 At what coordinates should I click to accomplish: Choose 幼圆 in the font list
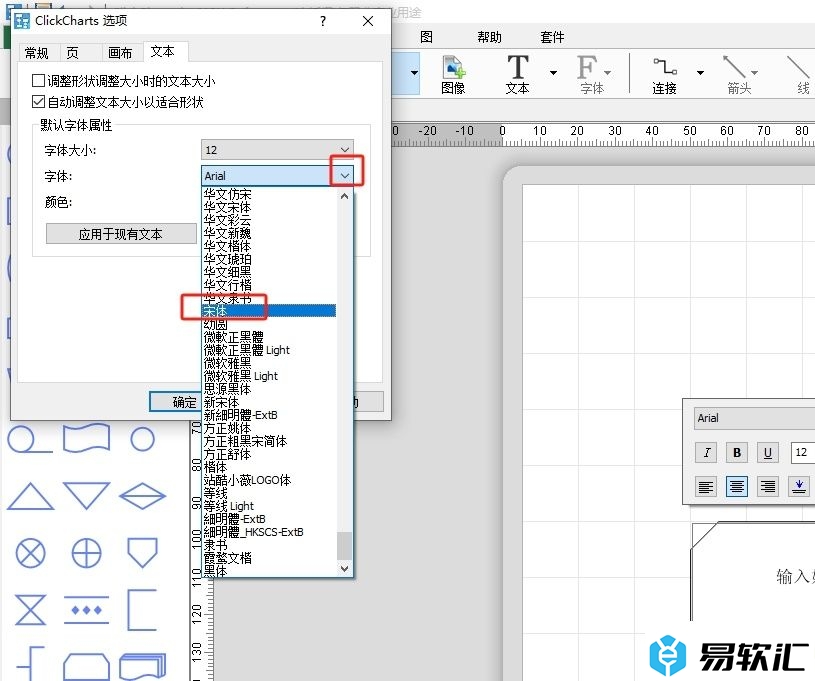pos(269,324)
